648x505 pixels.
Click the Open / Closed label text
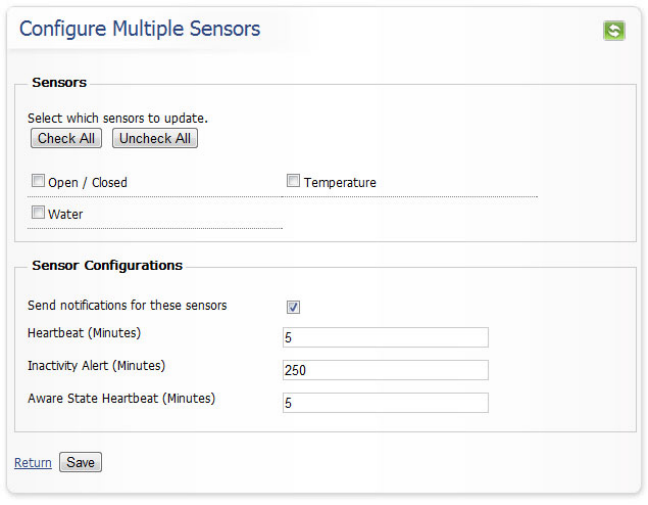pos(88,183)
